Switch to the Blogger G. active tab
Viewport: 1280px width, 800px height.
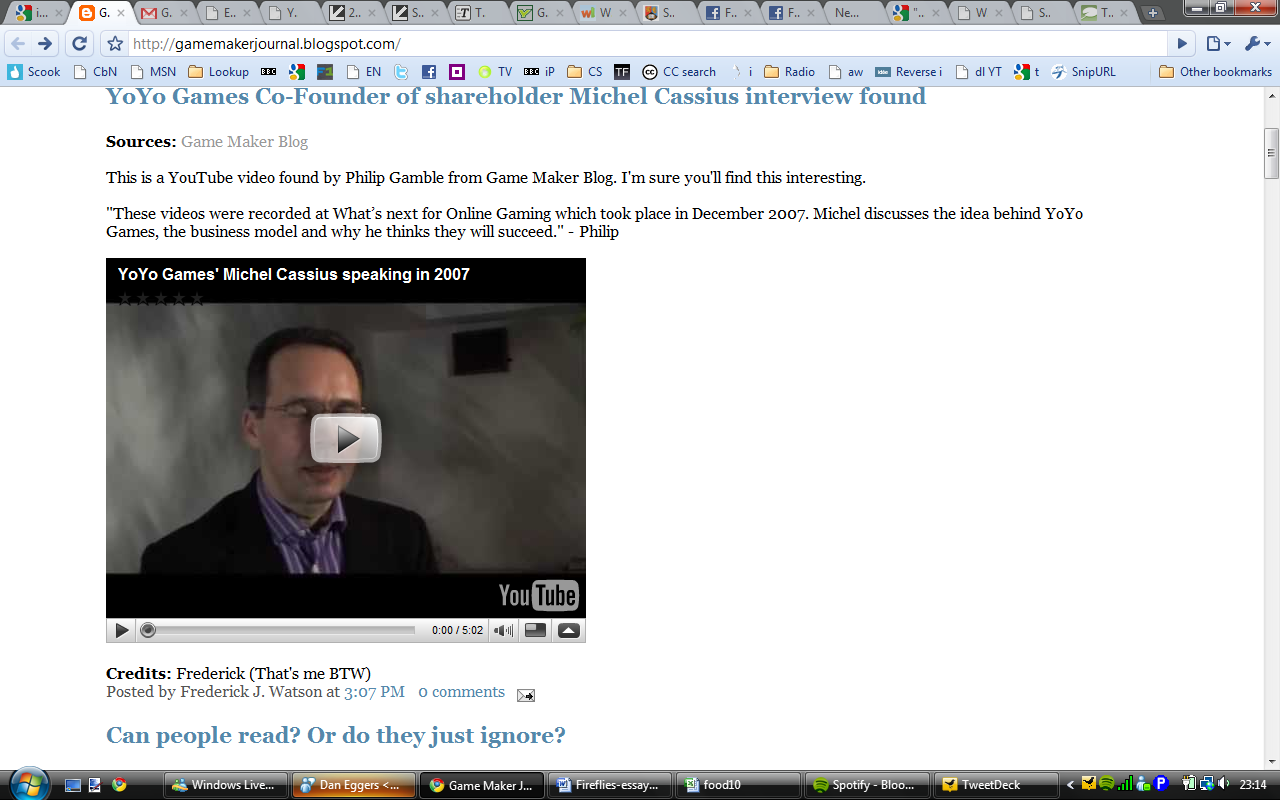(99, 13)
